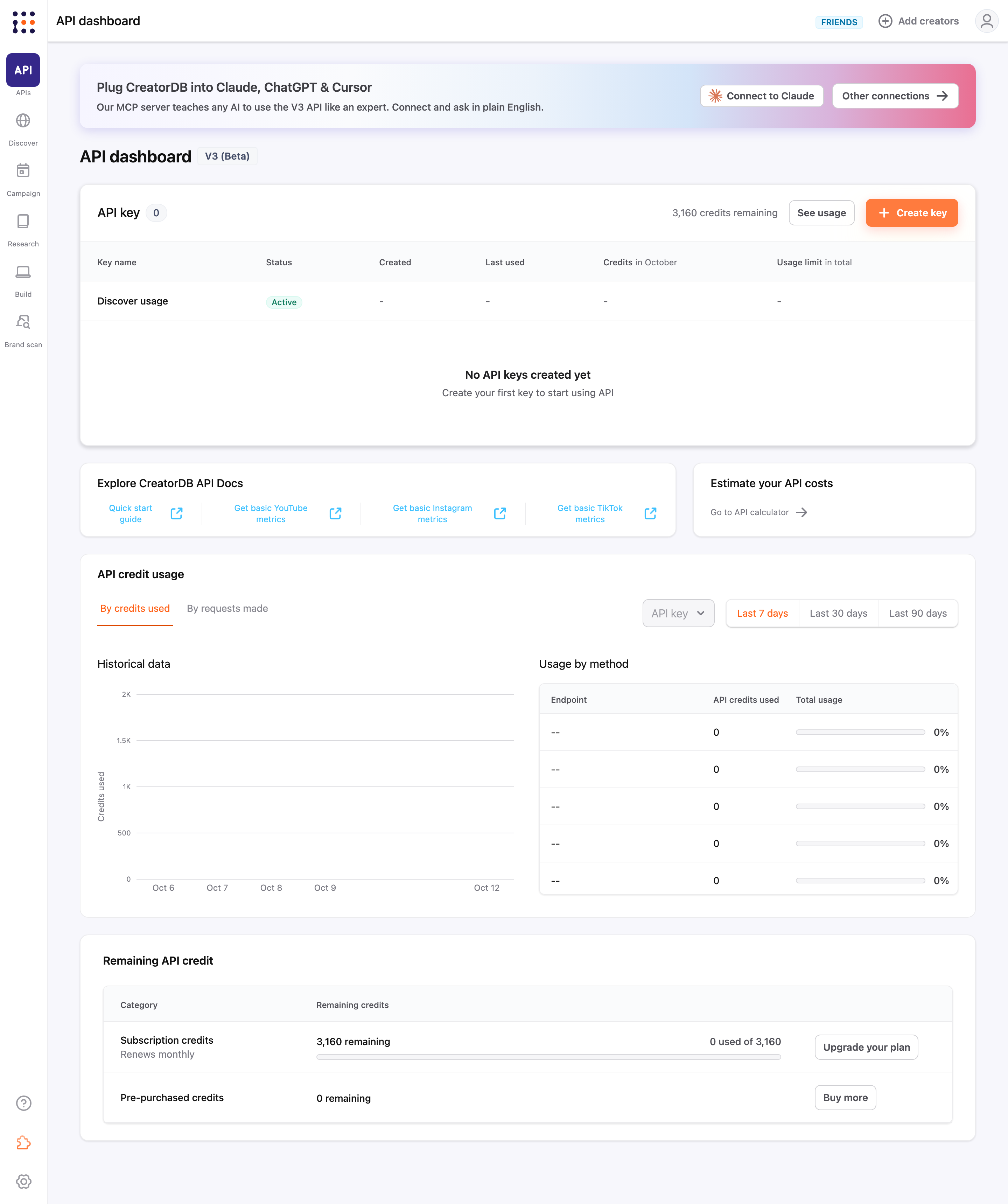Open the Discover globe icon
This screenshot has width=1008, height=1204.
tap(23, 120)
